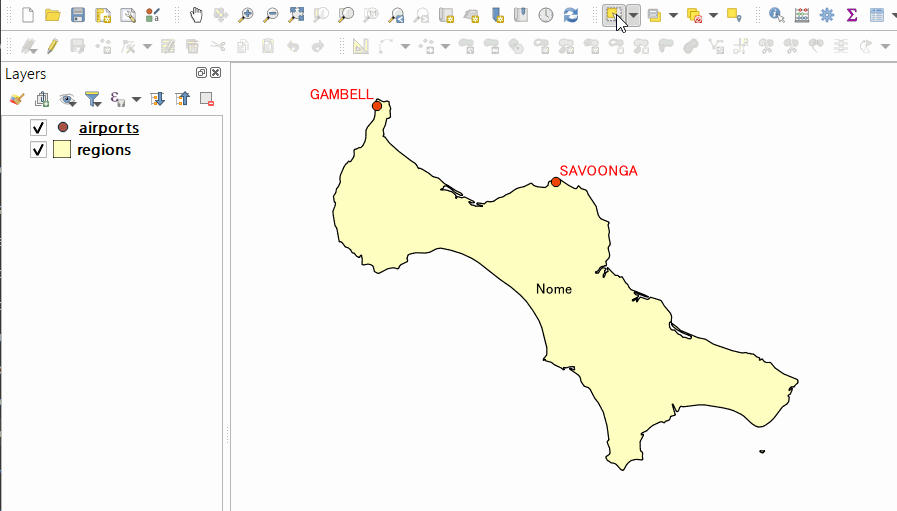Select the Pan Map hand tool

[196, 15]
